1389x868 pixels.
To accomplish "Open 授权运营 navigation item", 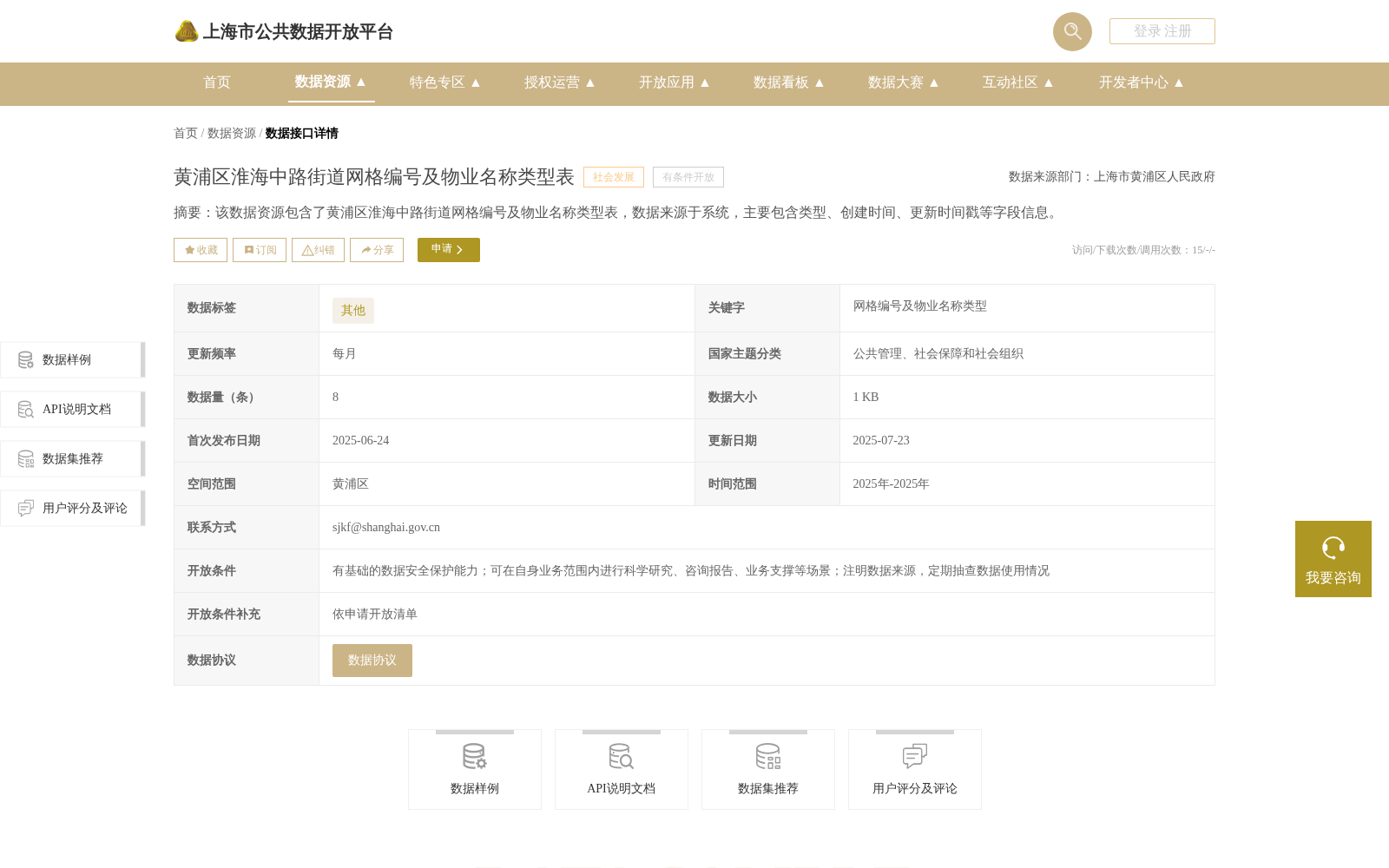I will coord(551,82).
